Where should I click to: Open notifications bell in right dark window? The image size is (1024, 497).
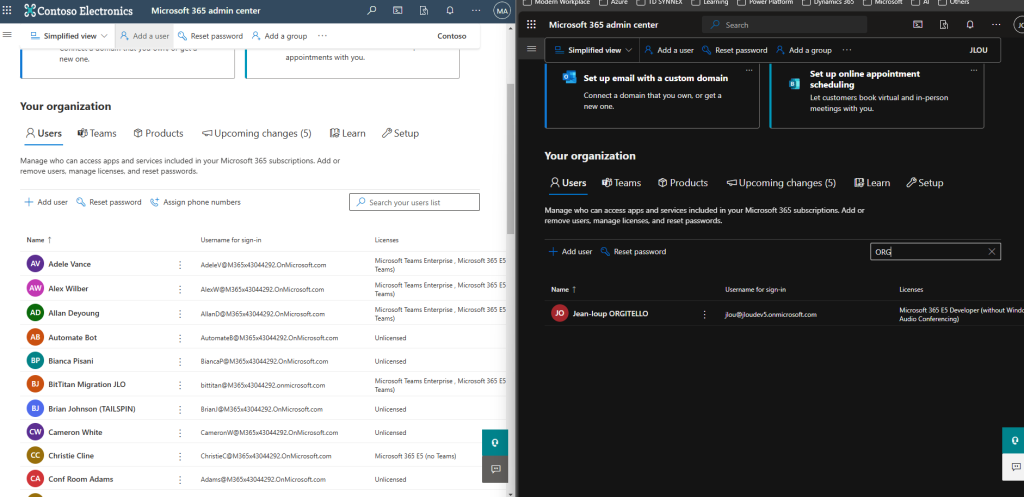970,25
